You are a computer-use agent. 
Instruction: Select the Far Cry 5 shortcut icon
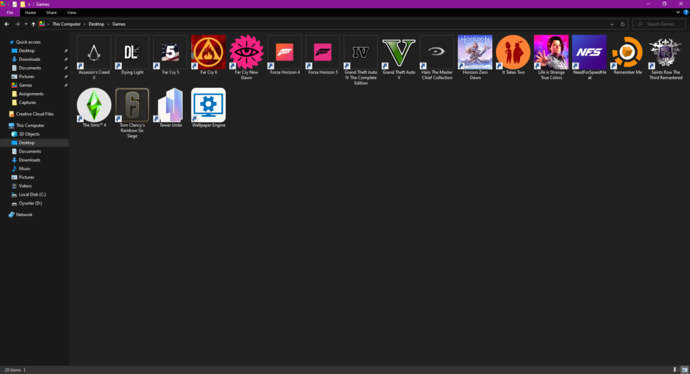(170, 52)
